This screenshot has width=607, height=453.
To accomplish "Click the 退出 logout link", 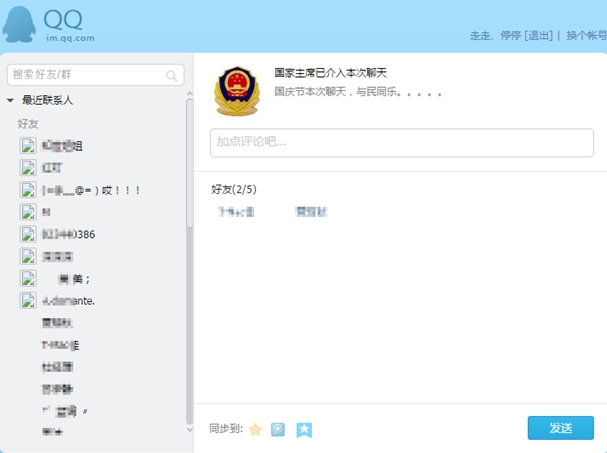I will tap(538, 36).
